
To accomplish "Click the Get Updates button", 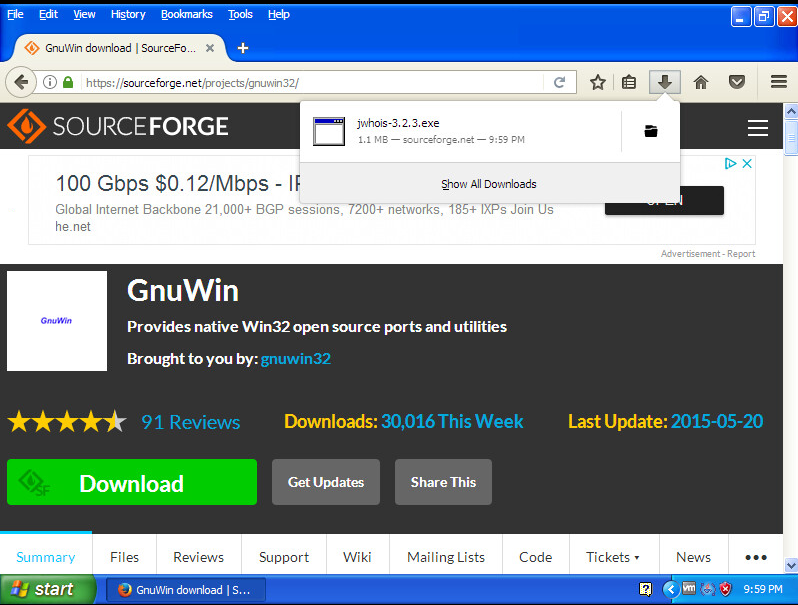I will coord(326,482).
